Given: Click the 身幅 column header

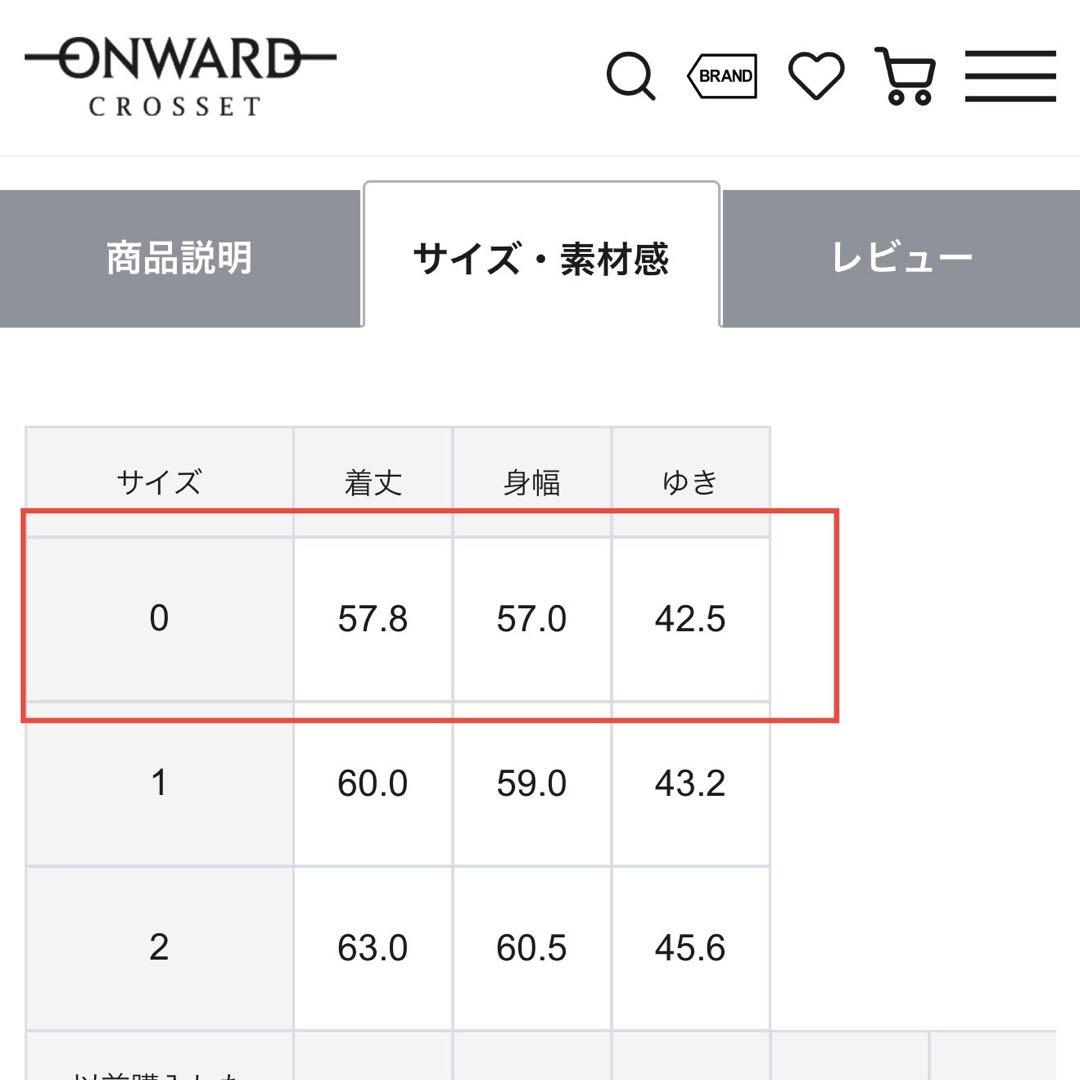Looking at the screenshot, I should pos(532,482).
